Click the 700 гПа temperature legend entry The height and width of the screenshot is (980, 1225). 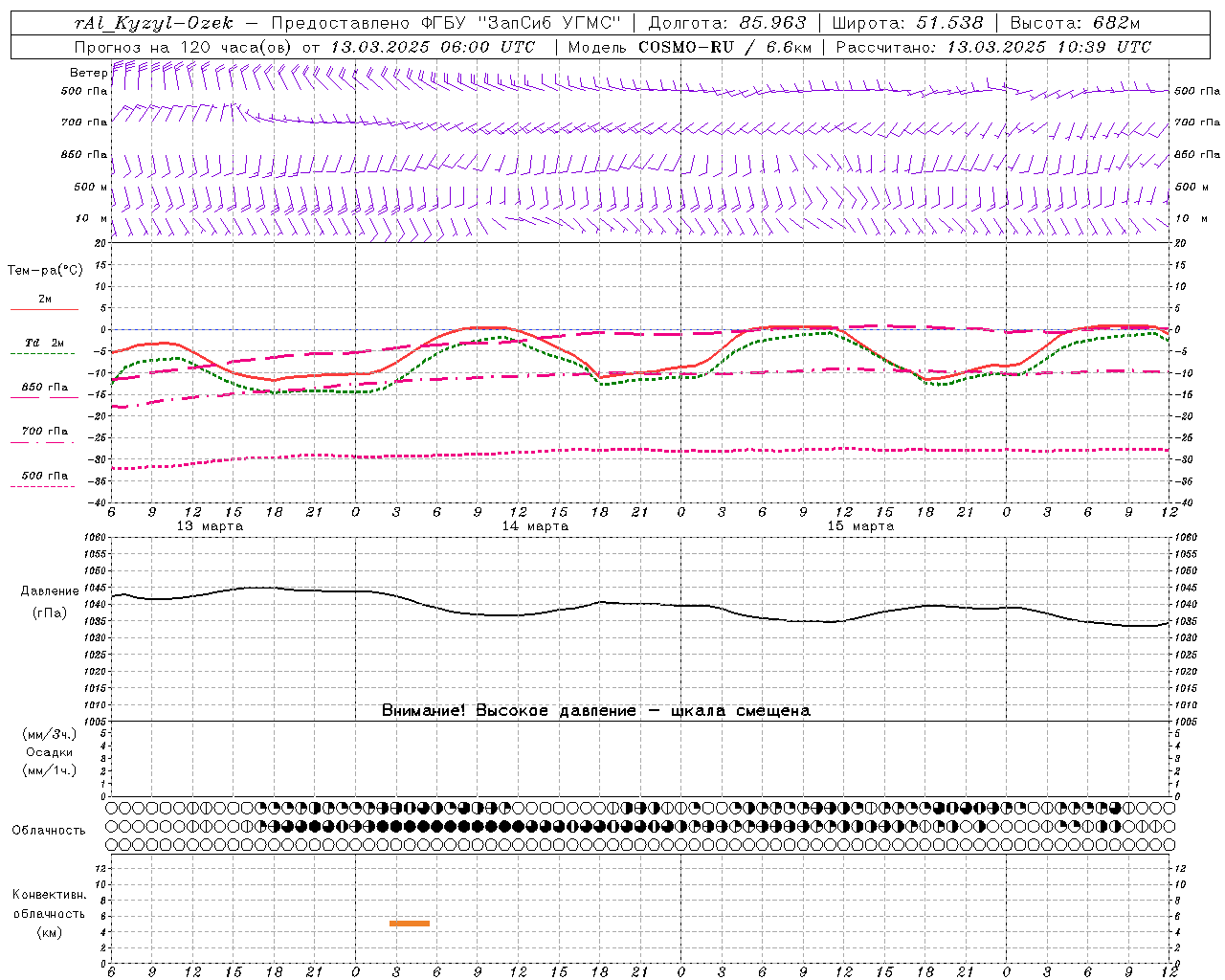point(45,431)
